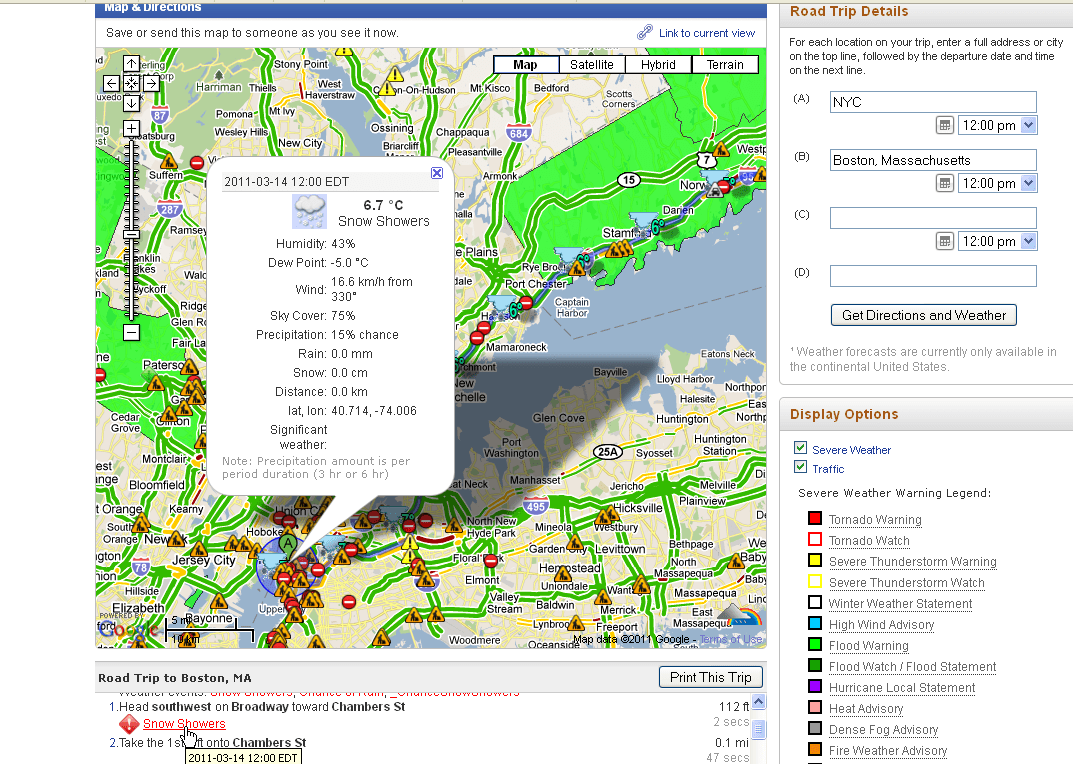Click the Dense Fog Advisory legend link
Image resolution: width=1073 pixels, height=764 pixels.
[x=883, y=730]
